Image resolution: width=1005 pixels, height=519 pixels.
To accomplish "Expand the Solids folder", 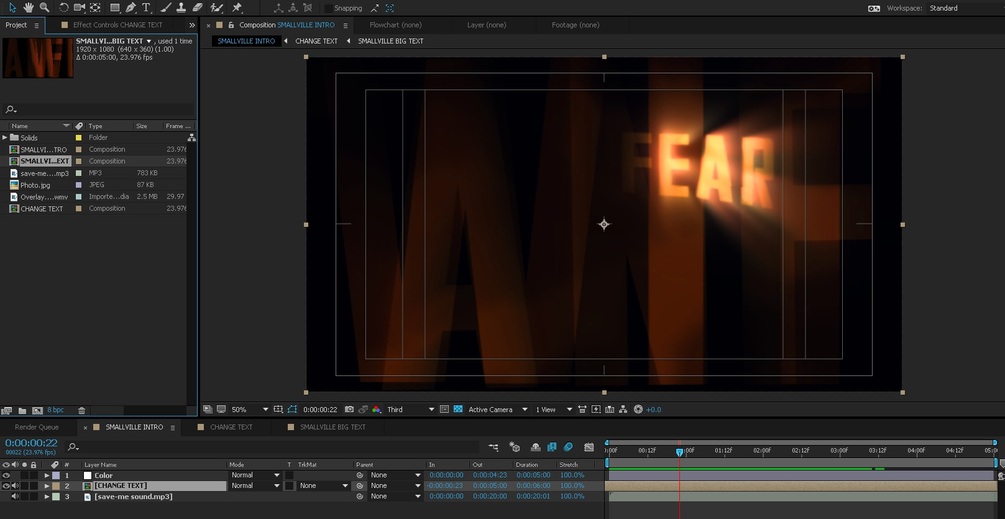I will tap(5, 138).
